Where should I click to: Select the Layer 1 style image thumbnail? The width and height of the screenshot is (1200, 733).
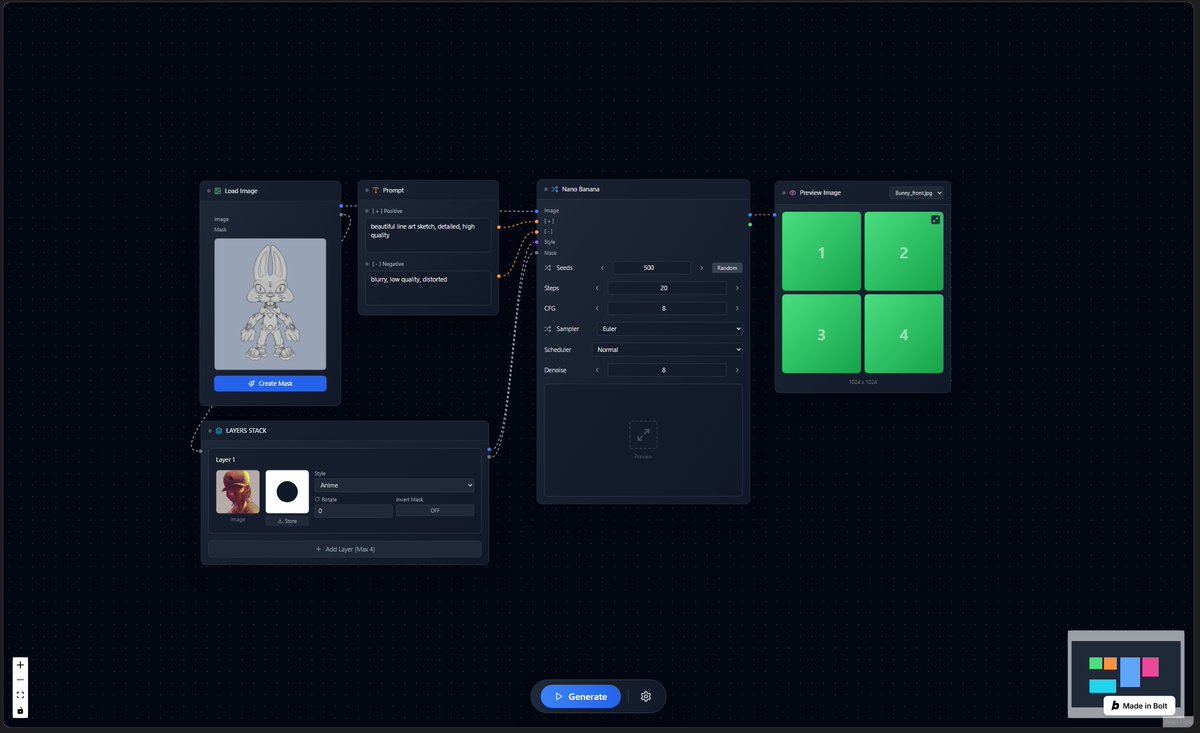[238, 492]
